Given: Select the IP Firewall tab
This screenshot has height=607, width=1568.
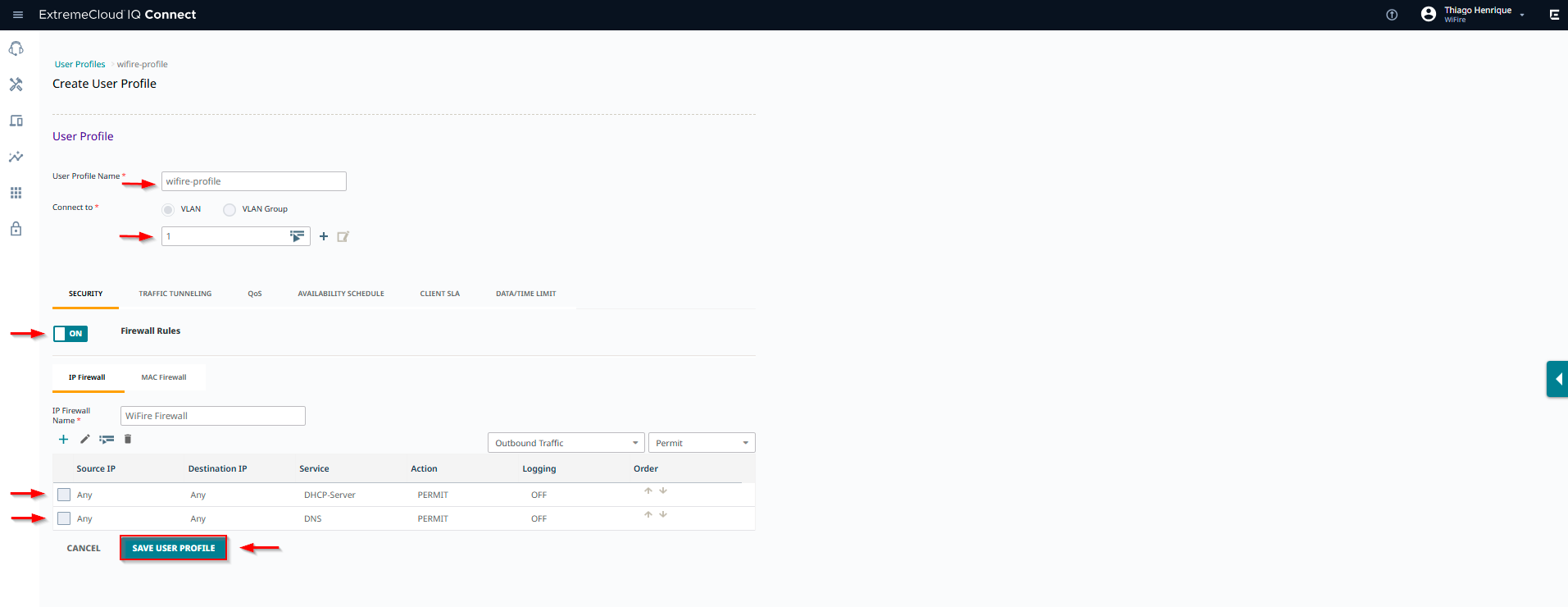Looking at the screenshot, I should point(87,377).
